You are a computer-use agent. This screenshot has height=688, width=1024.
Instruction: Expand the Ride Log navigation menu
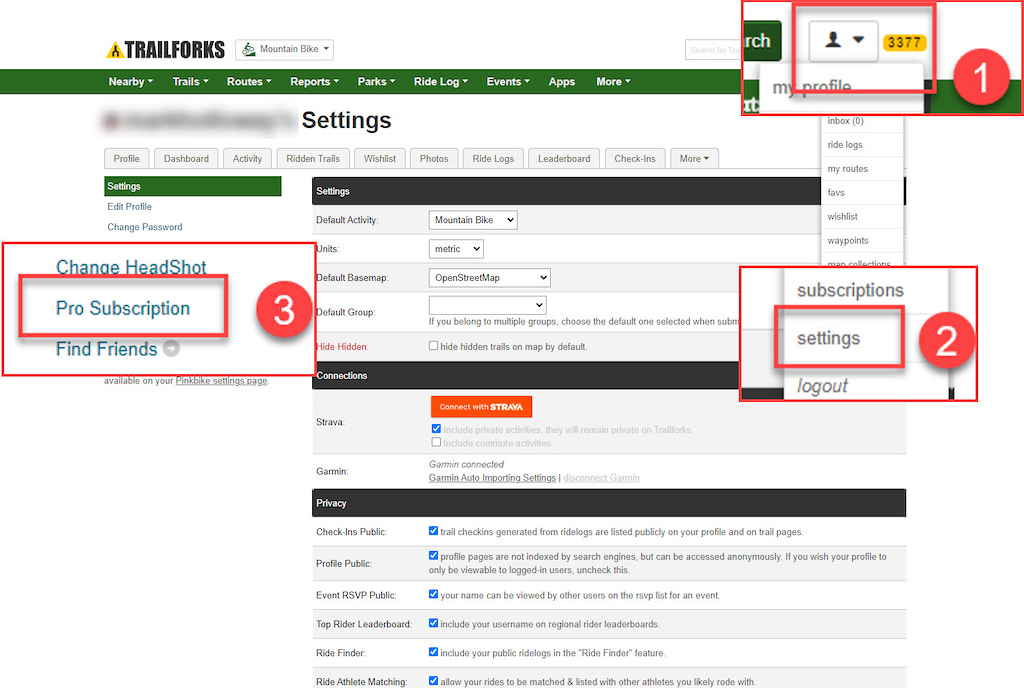point(440,82)
